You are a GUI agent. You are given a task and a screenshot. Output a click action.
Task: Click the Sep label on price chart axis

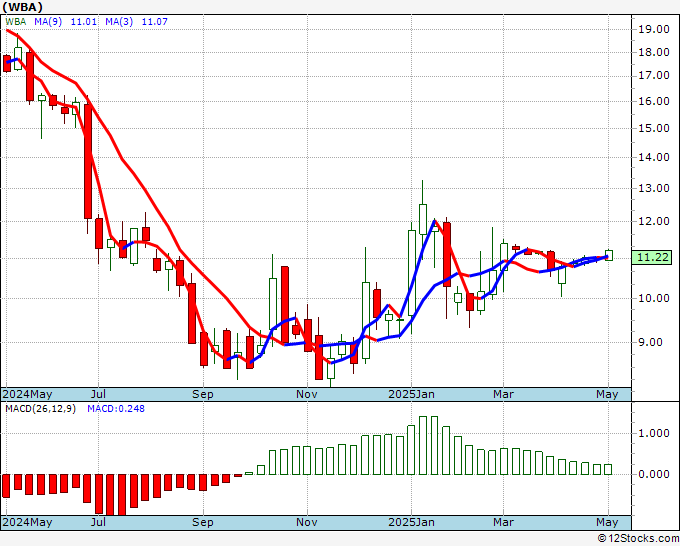(203, 394)
